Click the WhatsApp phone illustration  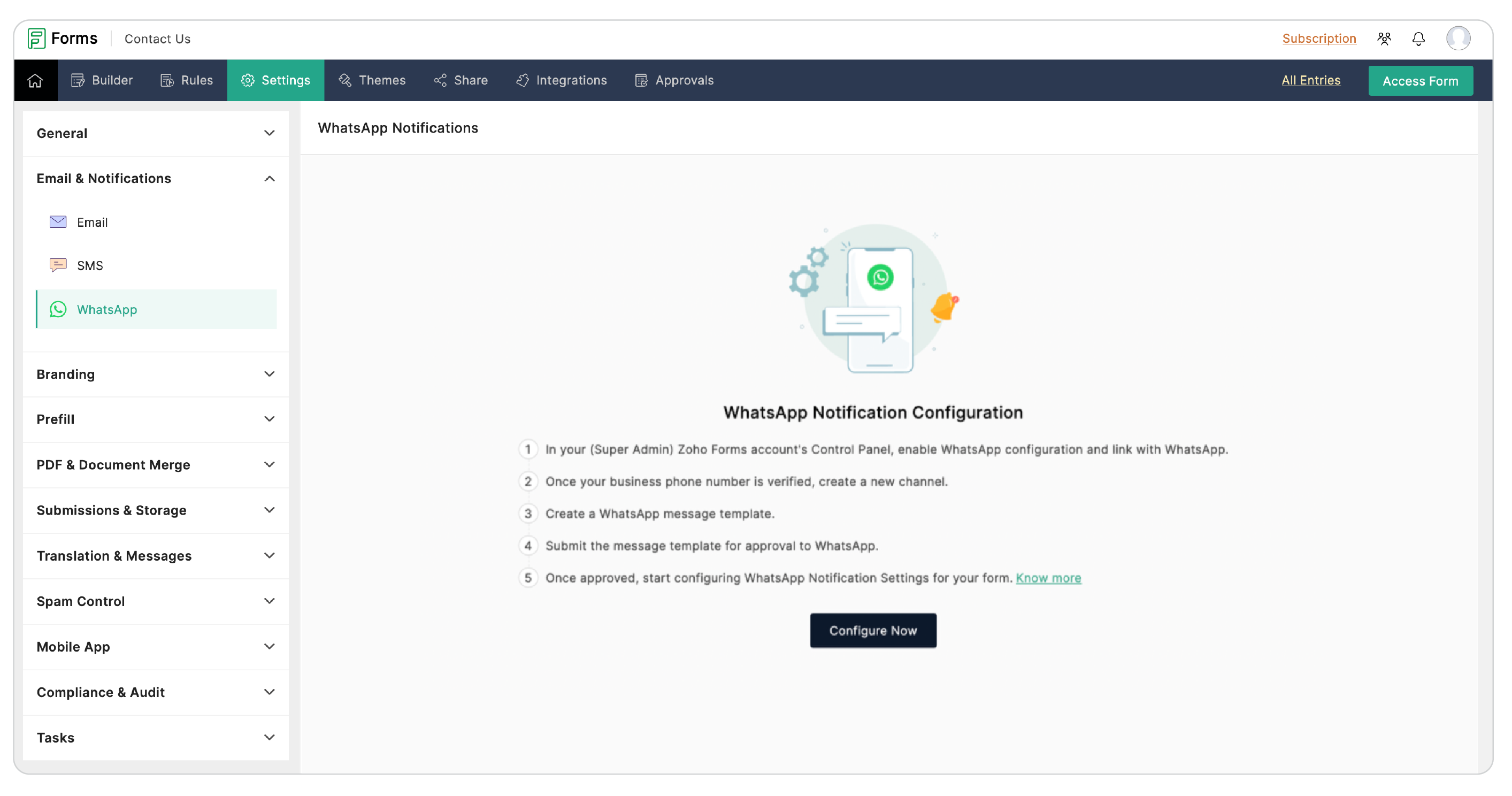tap(873, 299)
